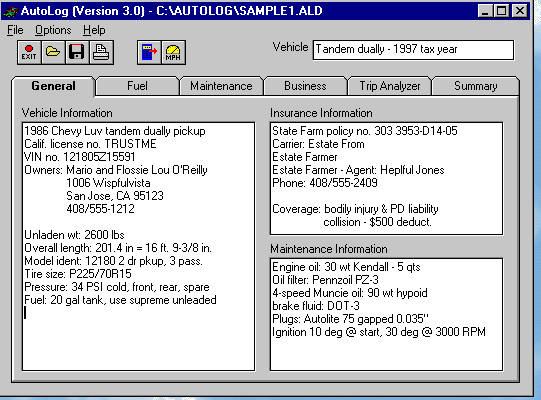541x400 pixels.
Task: Click the '4-speed Muncie oil: 90 wt hypoid' line
Action: click(x=350, y=293)
